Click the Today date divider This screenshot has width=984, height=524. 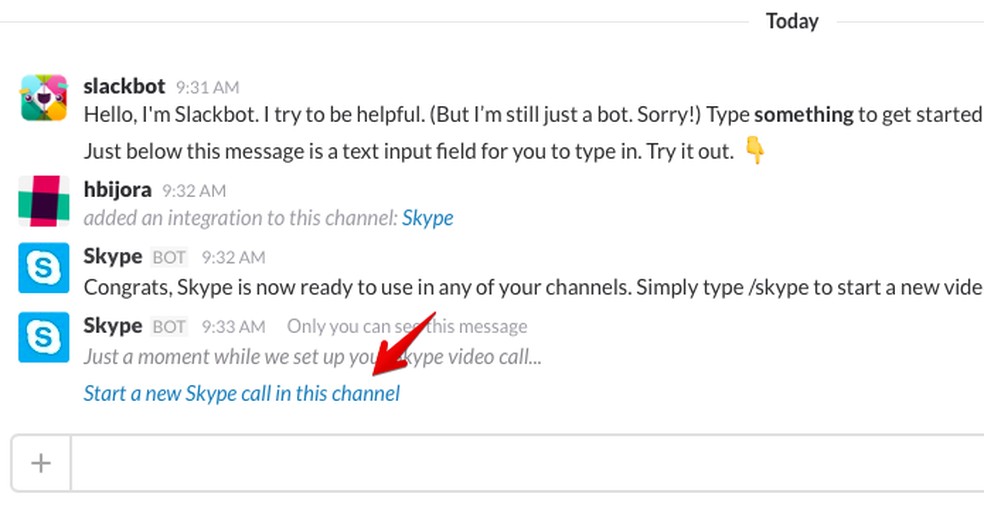click(x=792, y=21)
